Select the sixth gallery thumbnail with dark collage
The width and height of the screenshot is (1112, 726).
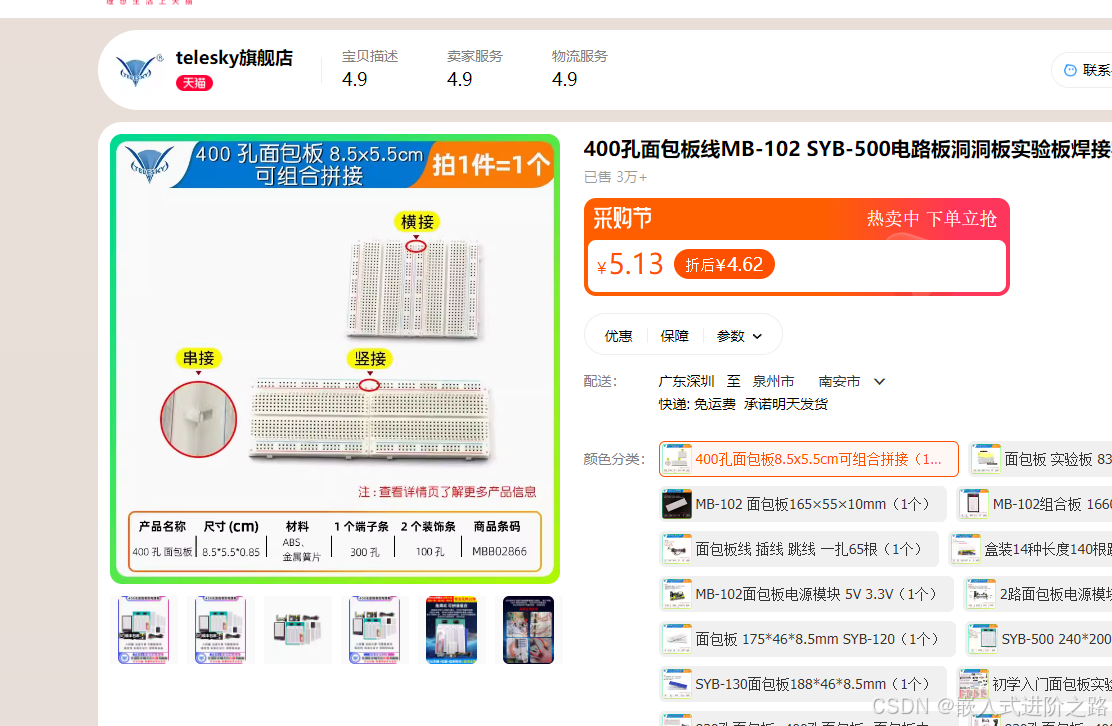528,630
